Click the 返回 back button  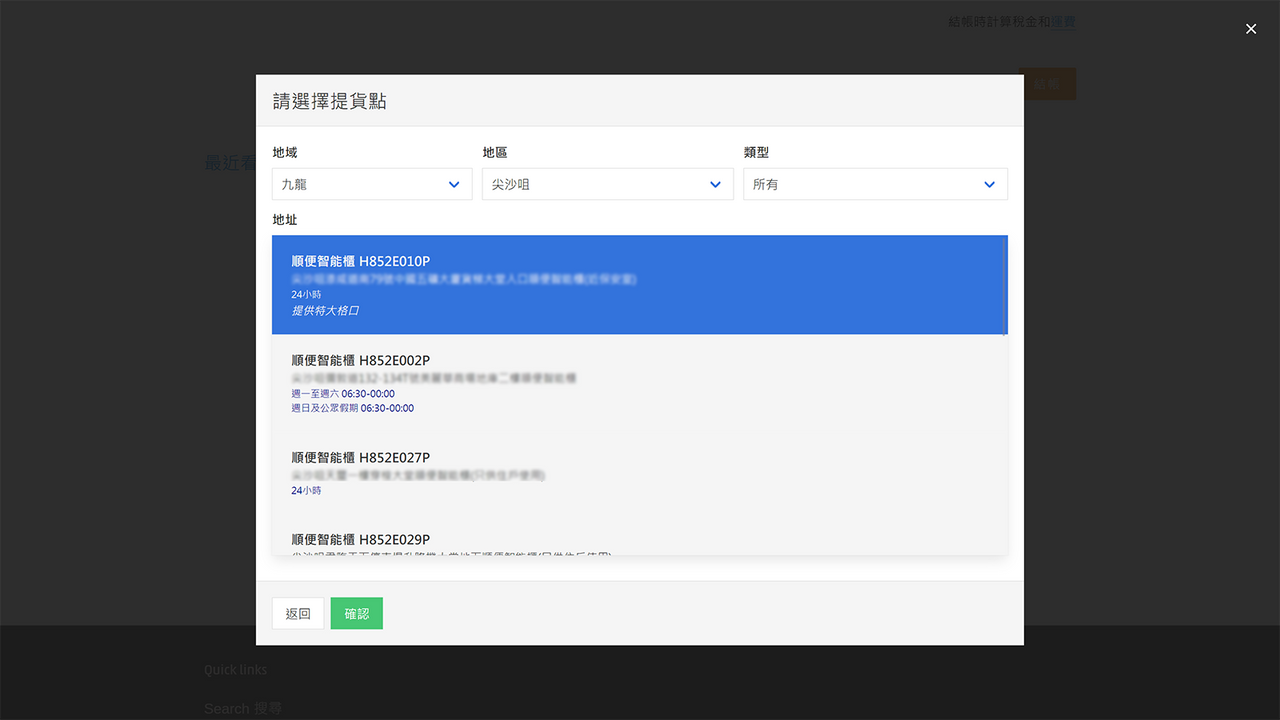pos(298,614)
